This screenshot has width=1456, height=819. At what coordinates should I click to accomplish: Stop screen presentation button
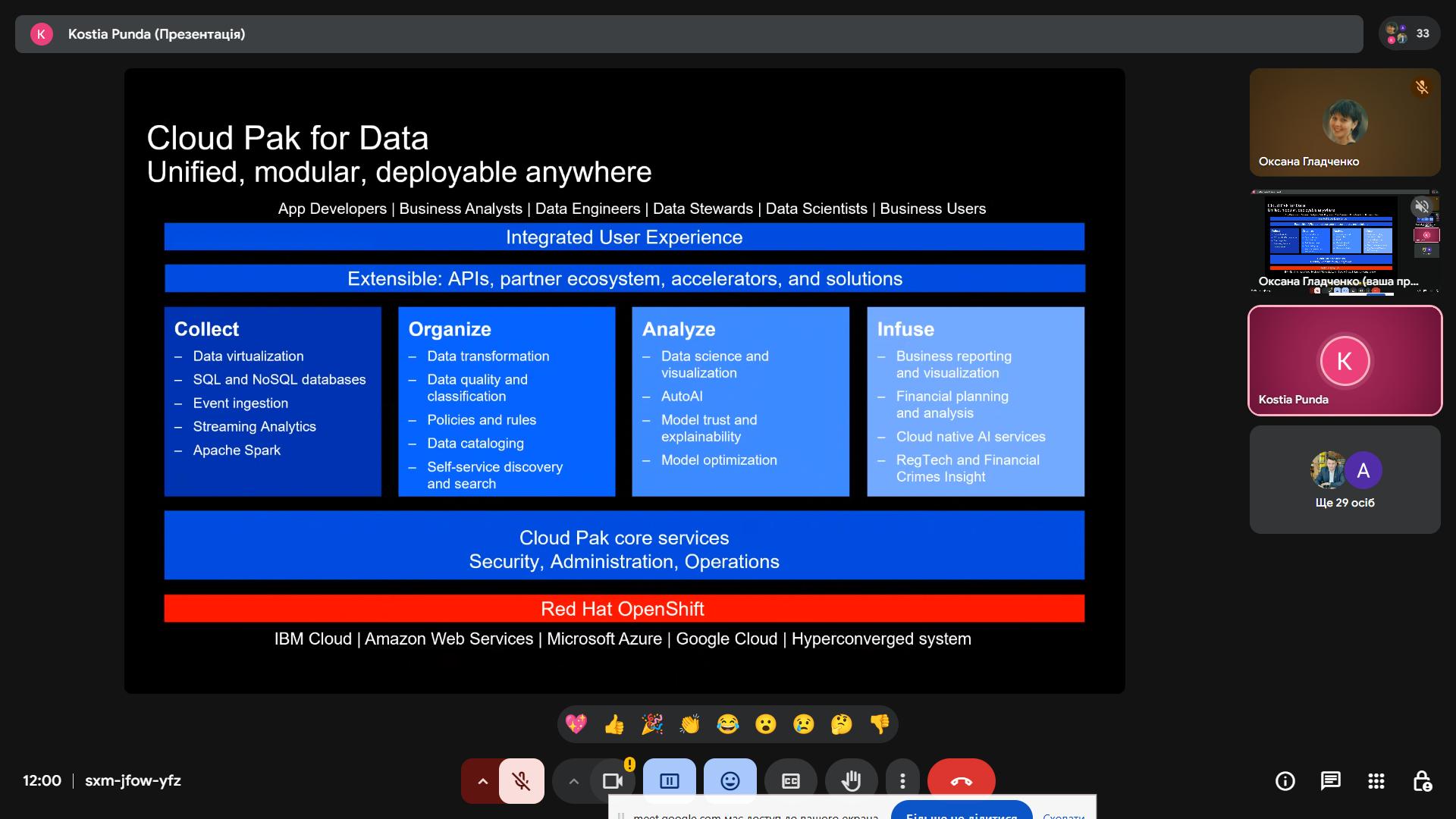[x=669, y=780]
